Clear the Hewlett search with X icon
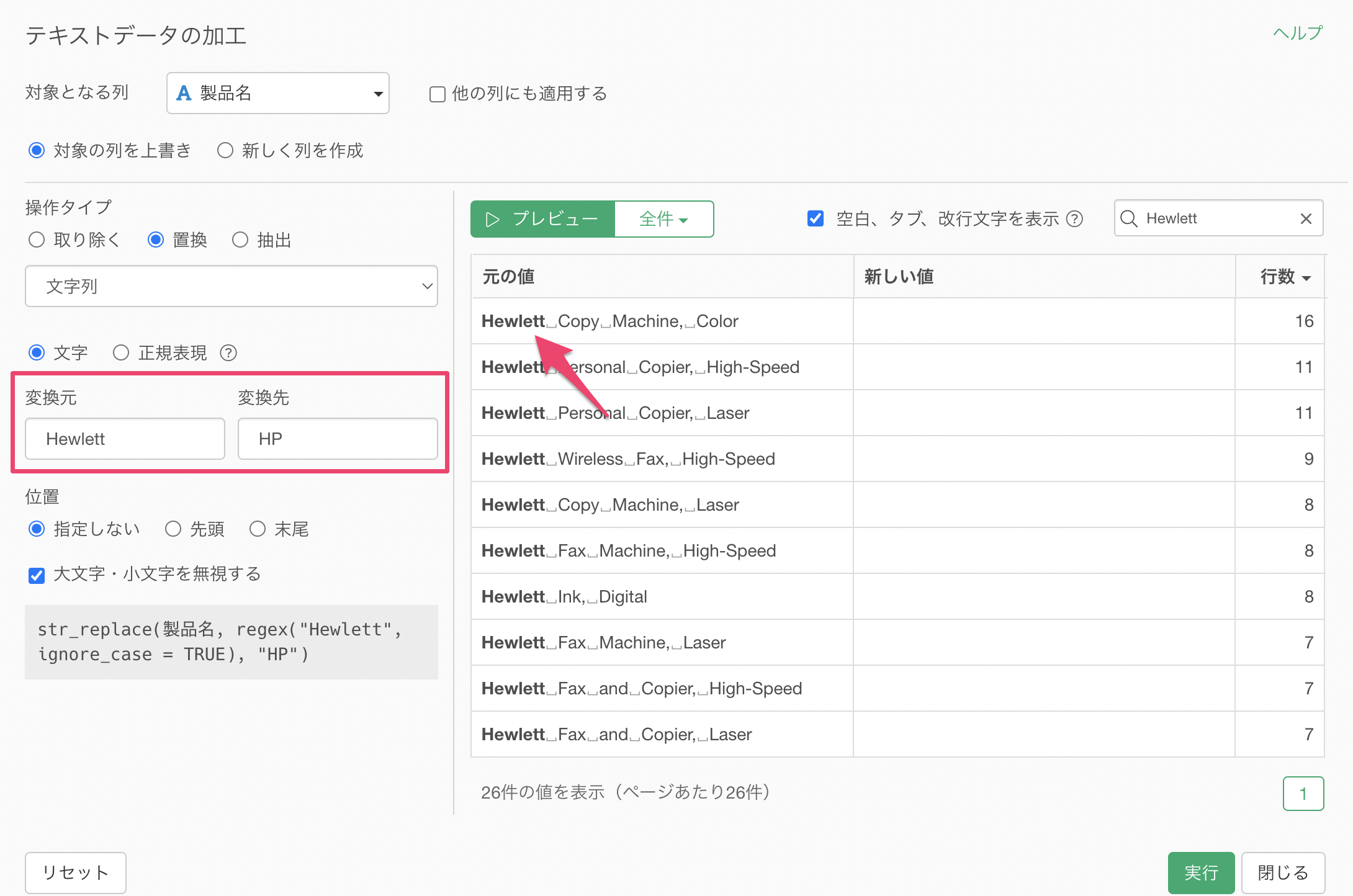This screenshot has height=896, width=1353. (x=1306, y=218)
